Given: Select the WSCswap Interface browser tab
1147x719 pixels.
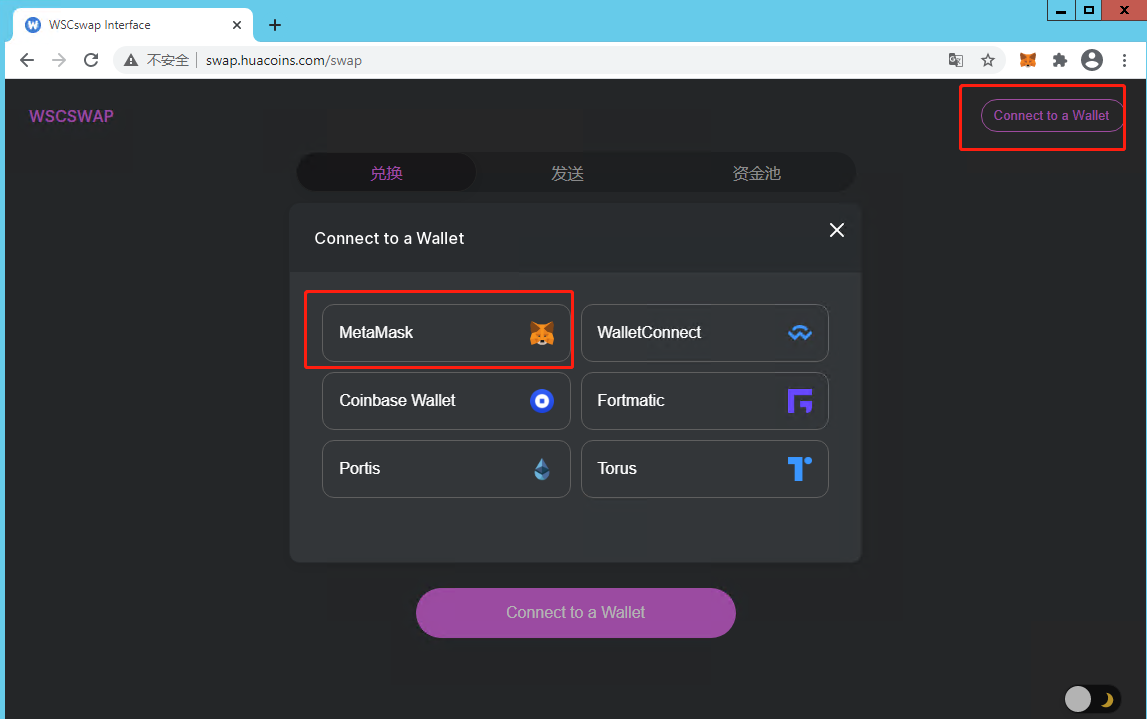Looking at the screenshot, I should click(133, 25).
